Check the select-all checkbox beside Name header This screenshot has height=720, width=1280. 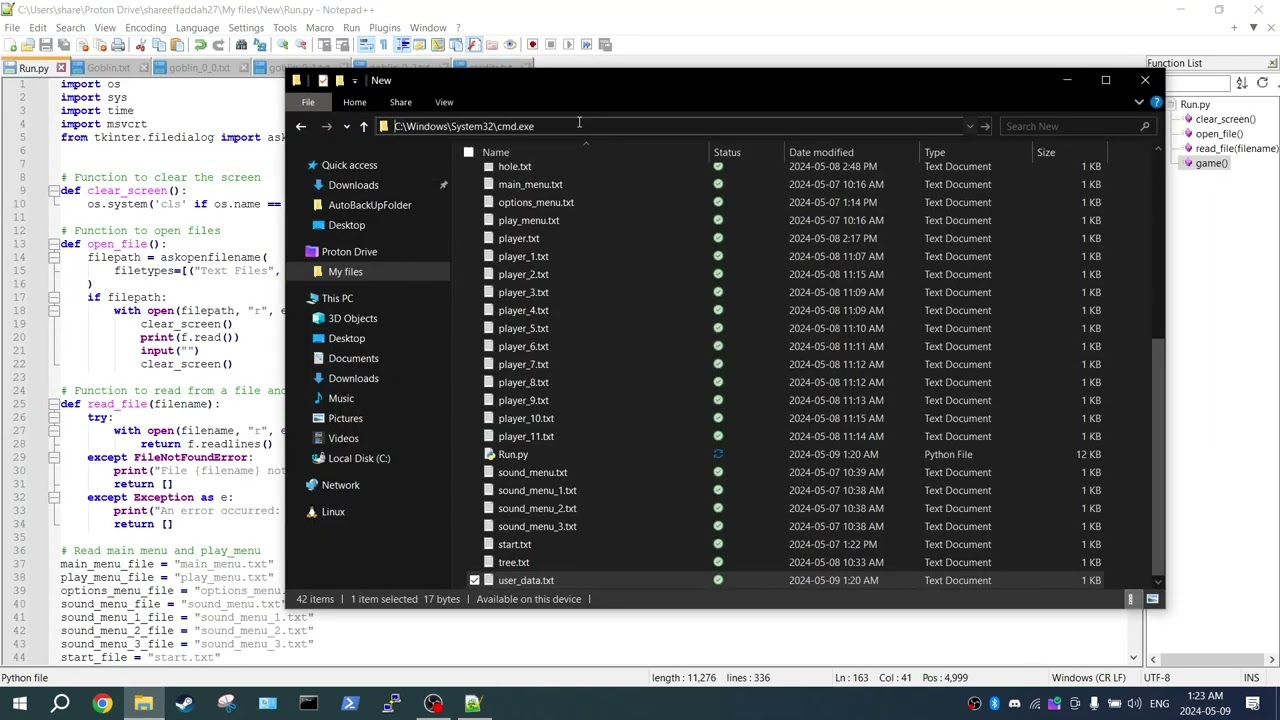[x=468, y=152]
